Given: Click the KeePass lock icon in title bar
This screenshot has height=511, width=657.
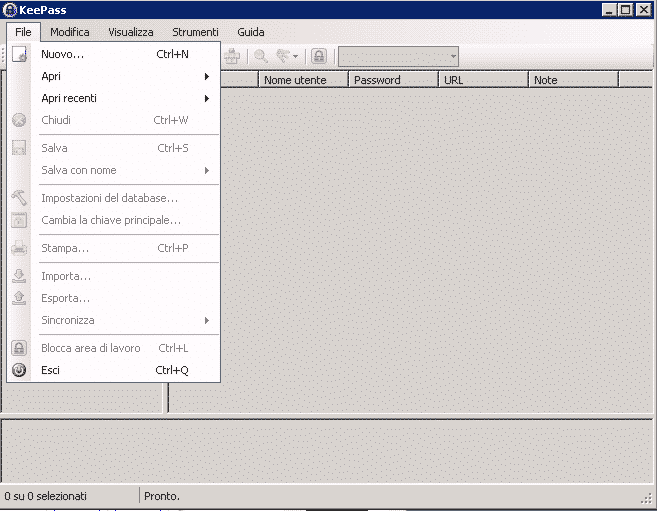Looking at the screenshot, I should pos(9,10).
